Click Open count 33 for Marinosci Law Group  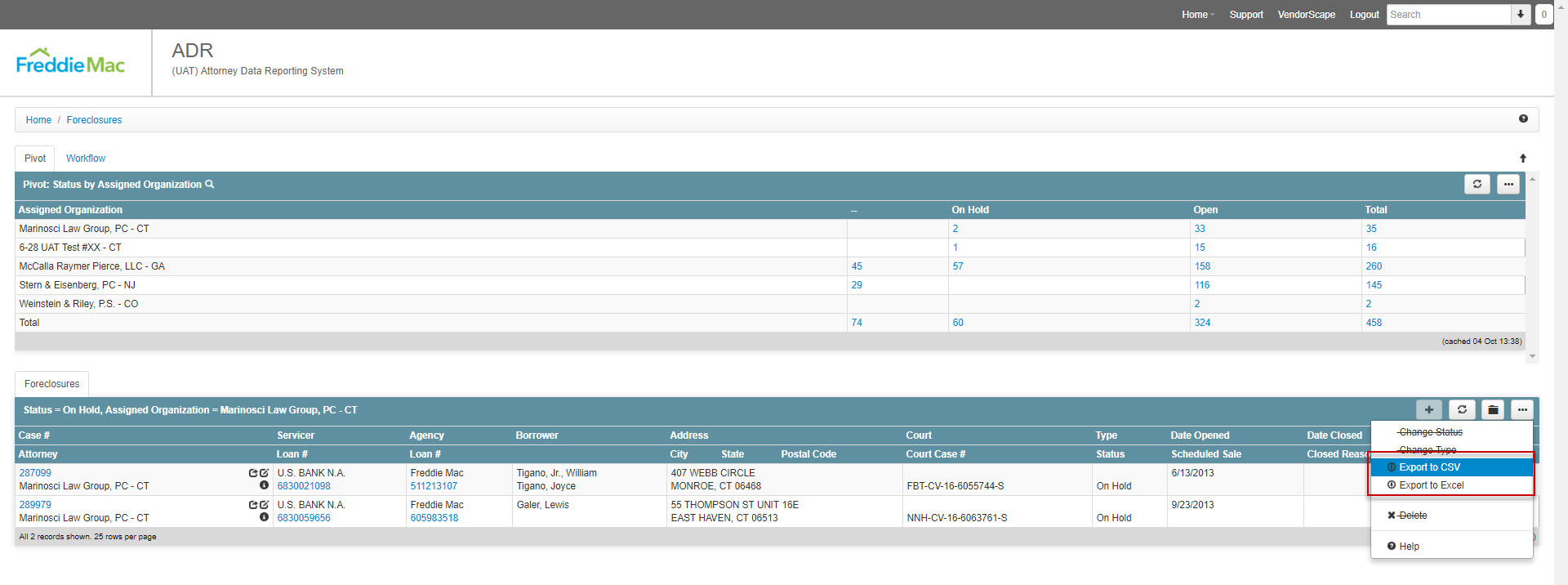(1200, 229)
